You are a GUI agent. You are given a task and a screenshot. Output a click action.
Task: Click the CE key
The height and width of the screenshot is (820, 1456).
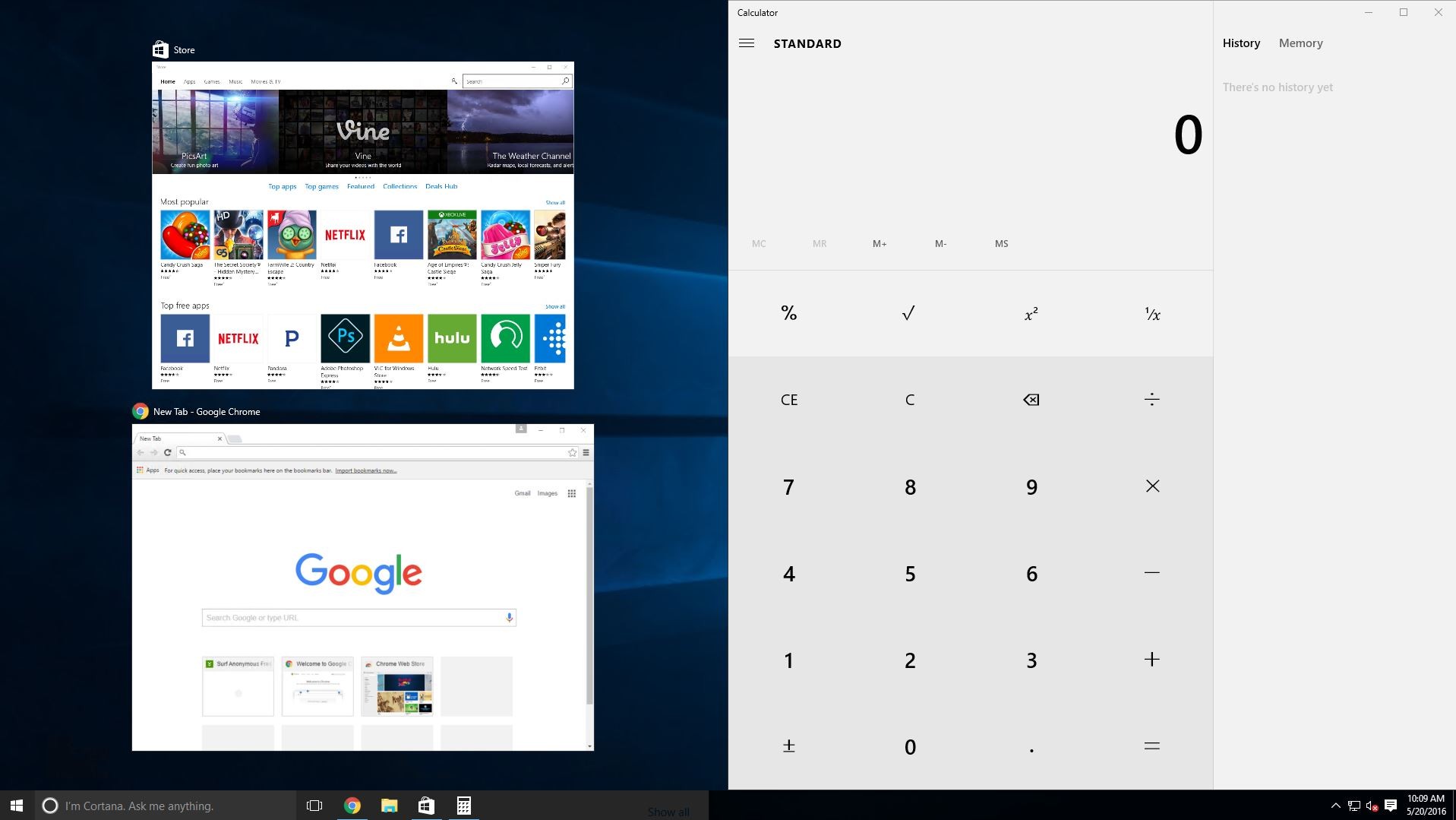pos(789,400)
